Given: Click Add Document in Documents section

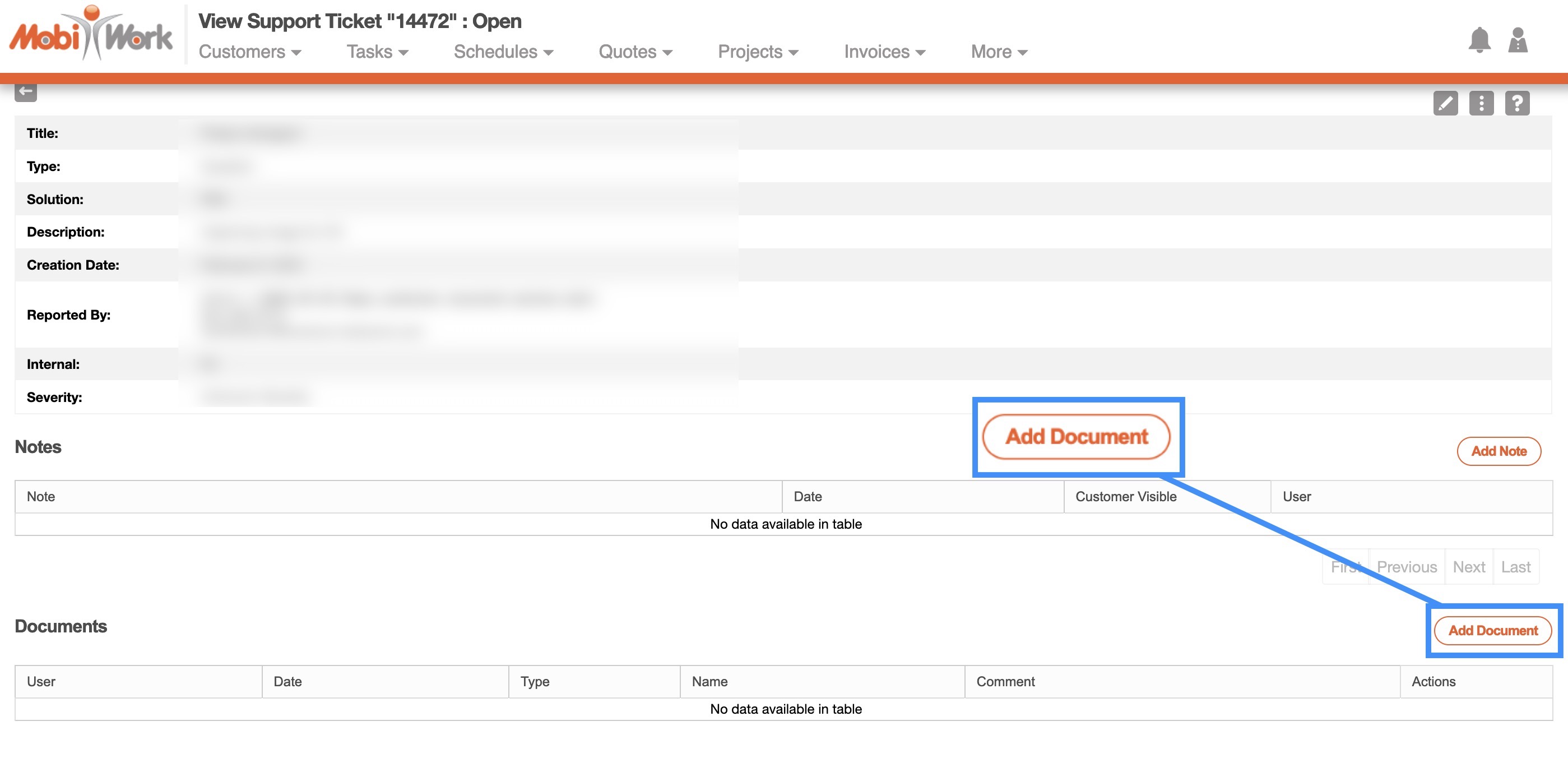Looking at the screenshot, I should coord(1492,630).
